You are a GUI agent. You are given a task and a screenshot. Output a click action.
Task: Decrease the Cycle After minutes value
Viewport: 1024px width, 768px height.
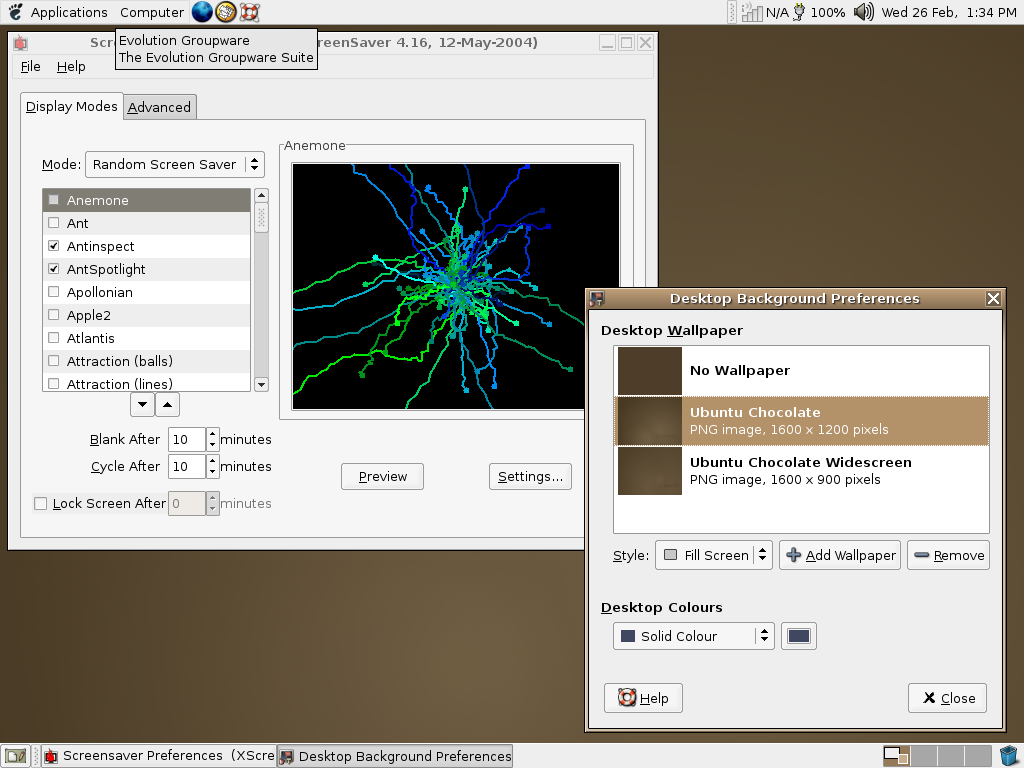tap(212, 472)
